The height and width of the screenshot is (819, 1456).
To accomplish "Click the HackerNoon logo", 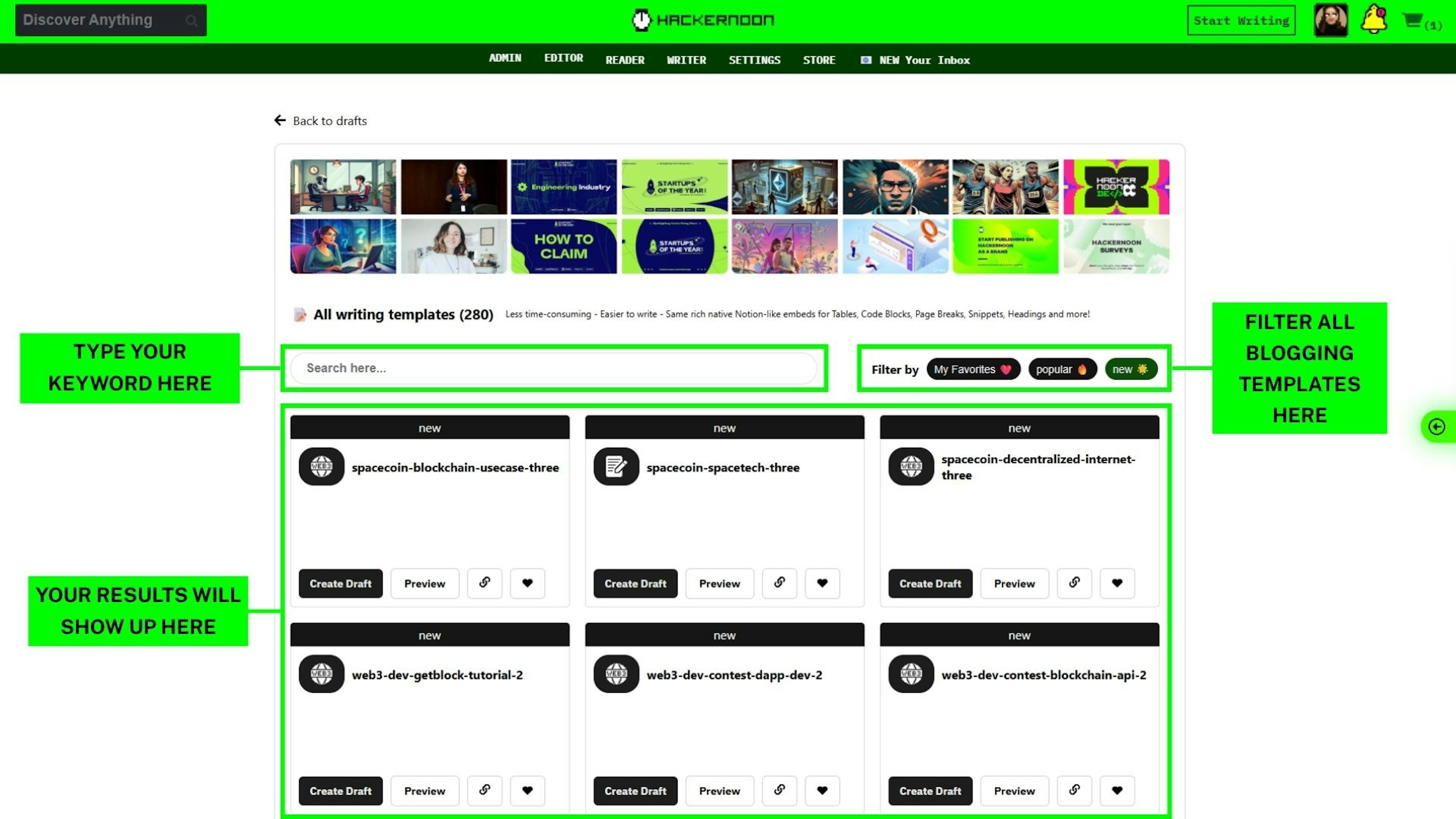I will pos(703,20).
